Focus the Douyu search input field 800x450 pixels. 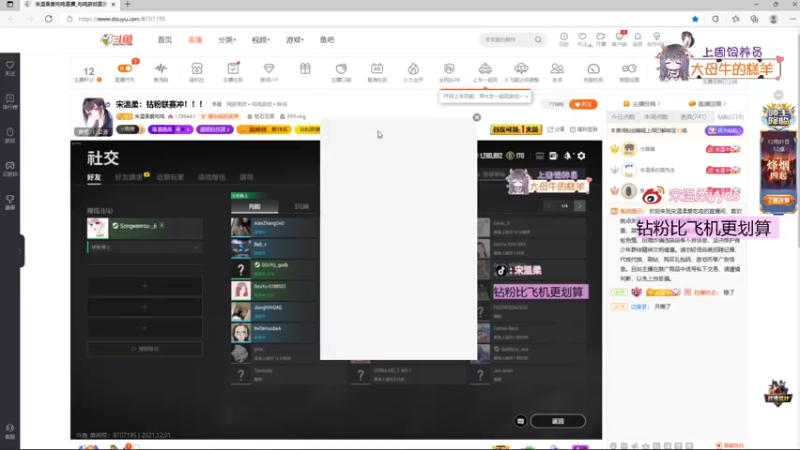click(x=507, y=40)
